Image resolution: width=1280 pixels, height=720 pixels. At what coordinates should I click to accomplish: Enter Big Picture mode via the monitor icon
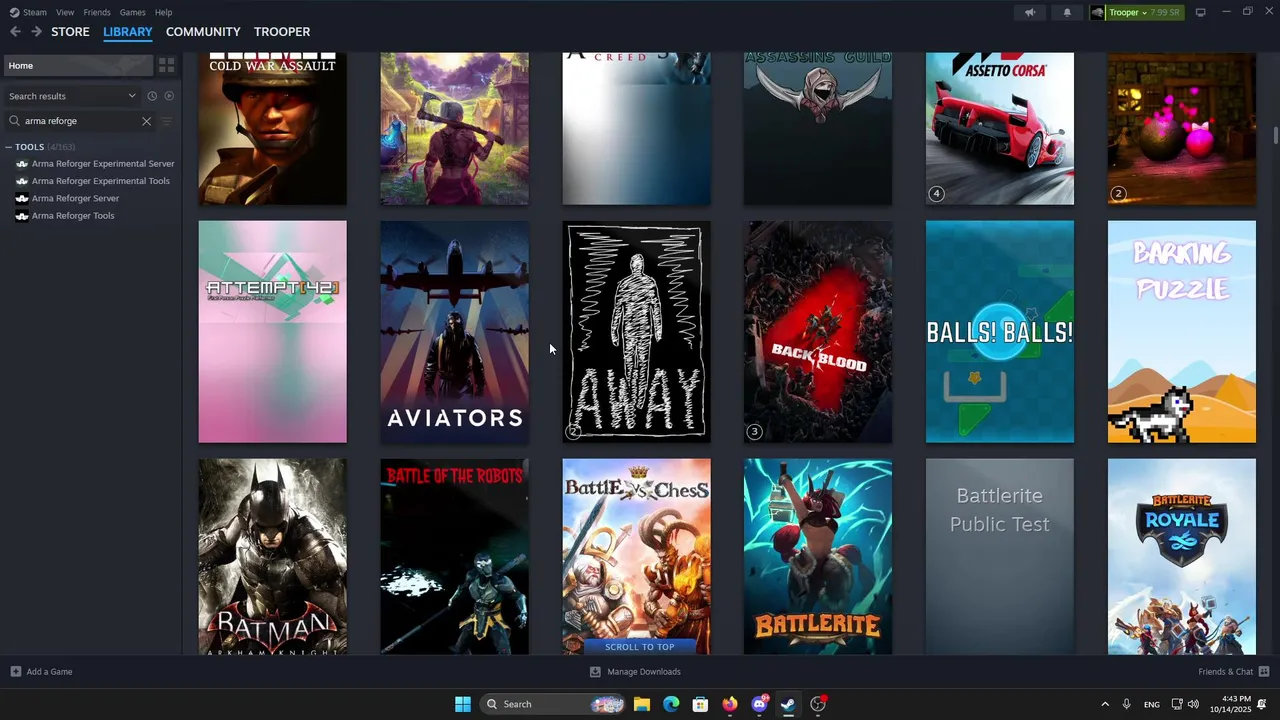click(1200, 12)
